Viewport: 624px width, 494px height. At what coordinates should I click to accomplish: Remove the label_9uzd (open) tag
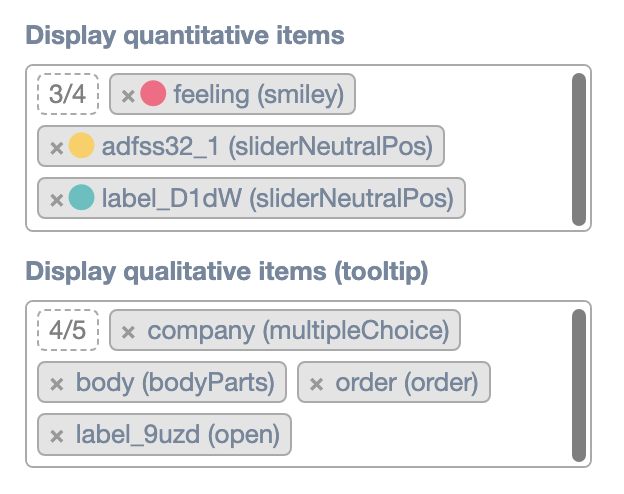[57, 435]
